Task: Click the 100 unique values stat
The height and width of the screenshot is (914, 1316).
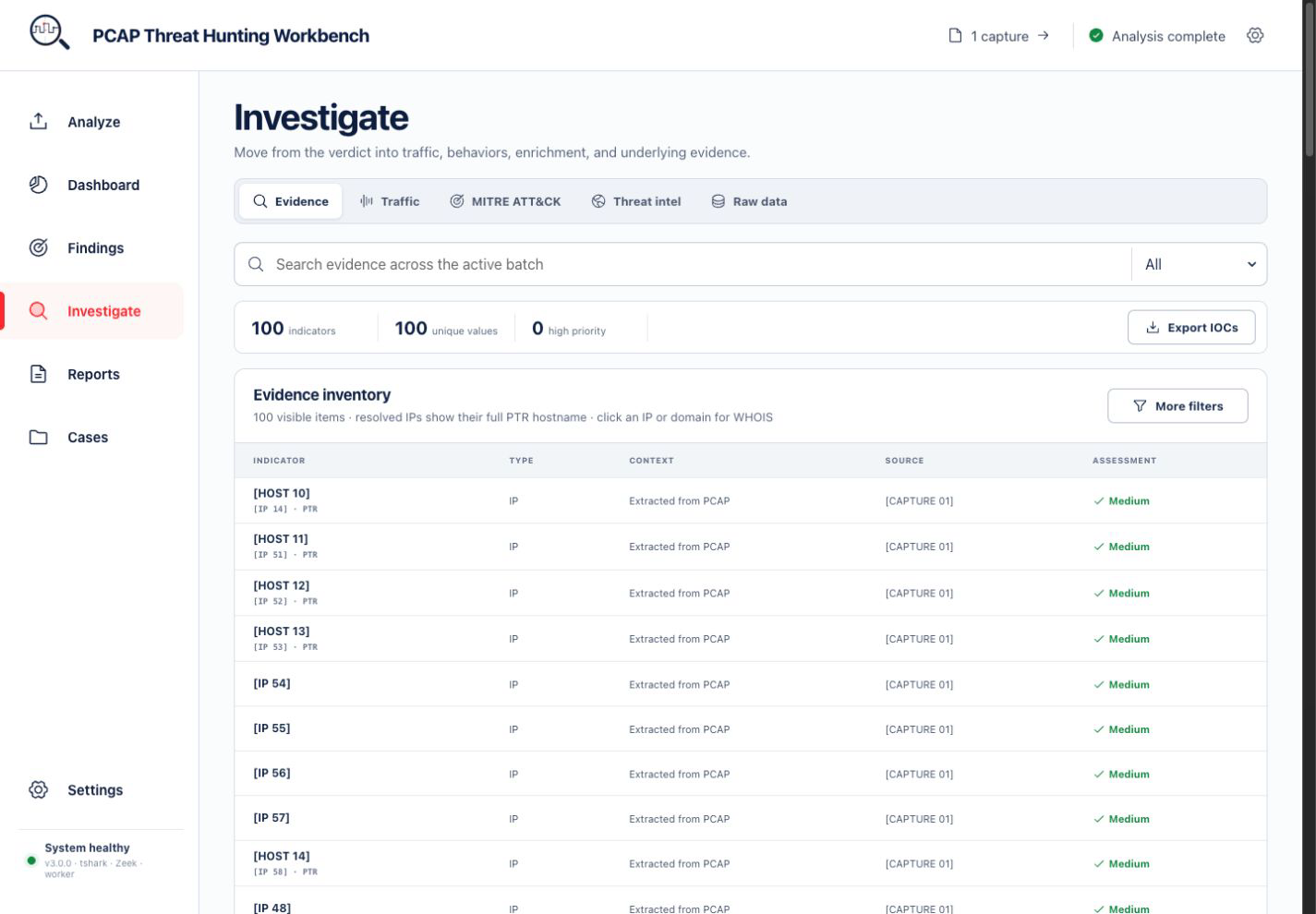Action: tap(446, 329)
